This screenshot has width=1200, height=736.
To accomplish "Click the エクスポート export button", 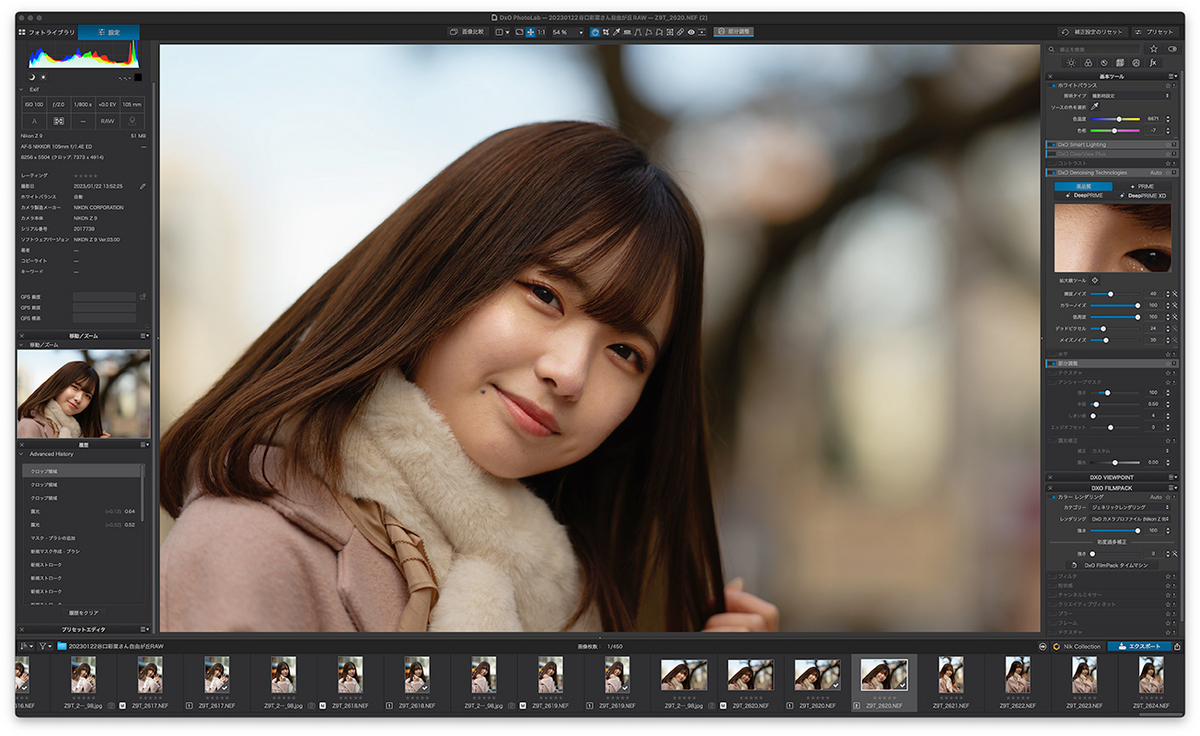I will pos(1139,646).
